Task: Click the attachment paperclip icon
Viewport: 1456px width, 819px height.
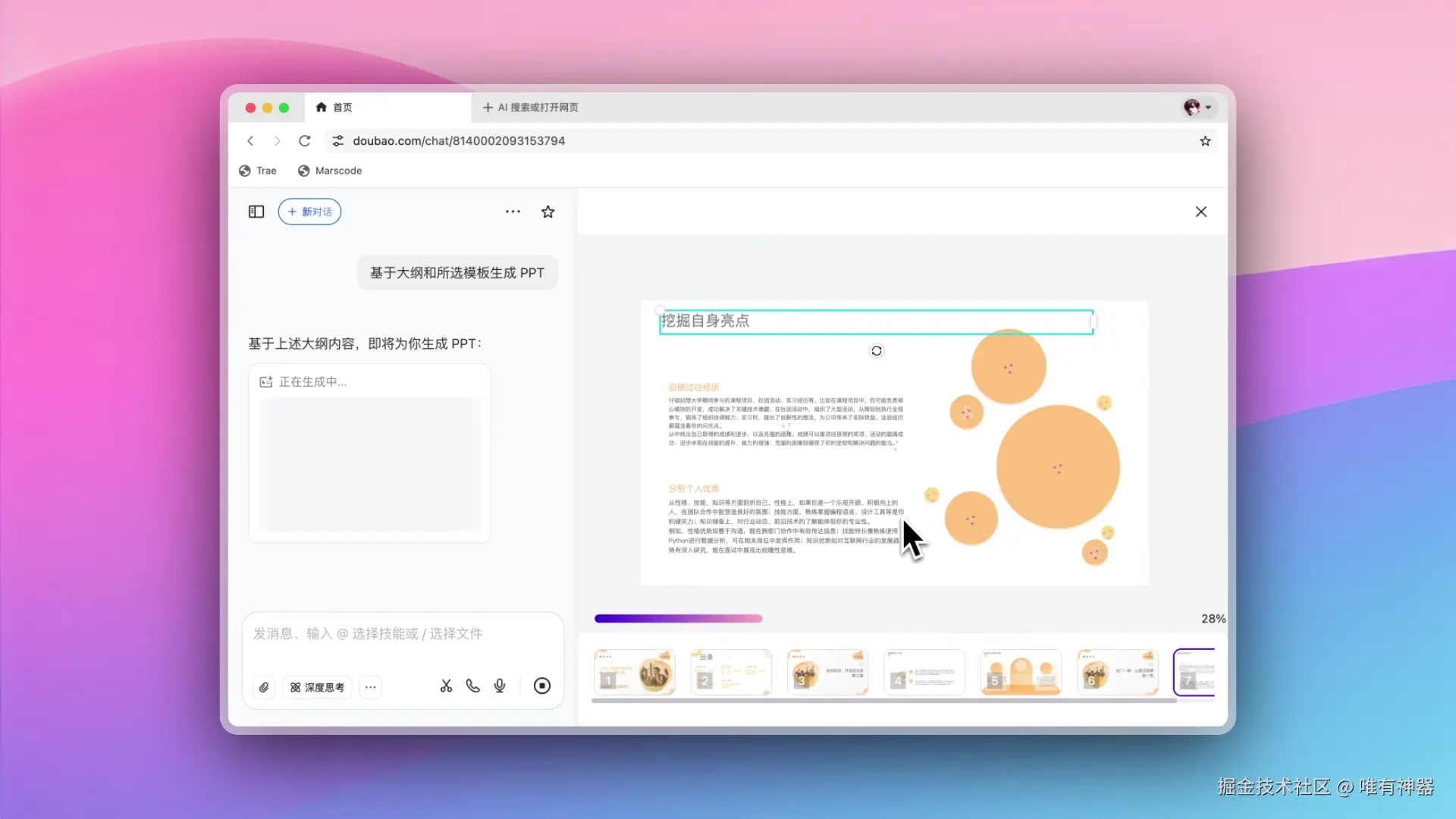Action: 264,687
